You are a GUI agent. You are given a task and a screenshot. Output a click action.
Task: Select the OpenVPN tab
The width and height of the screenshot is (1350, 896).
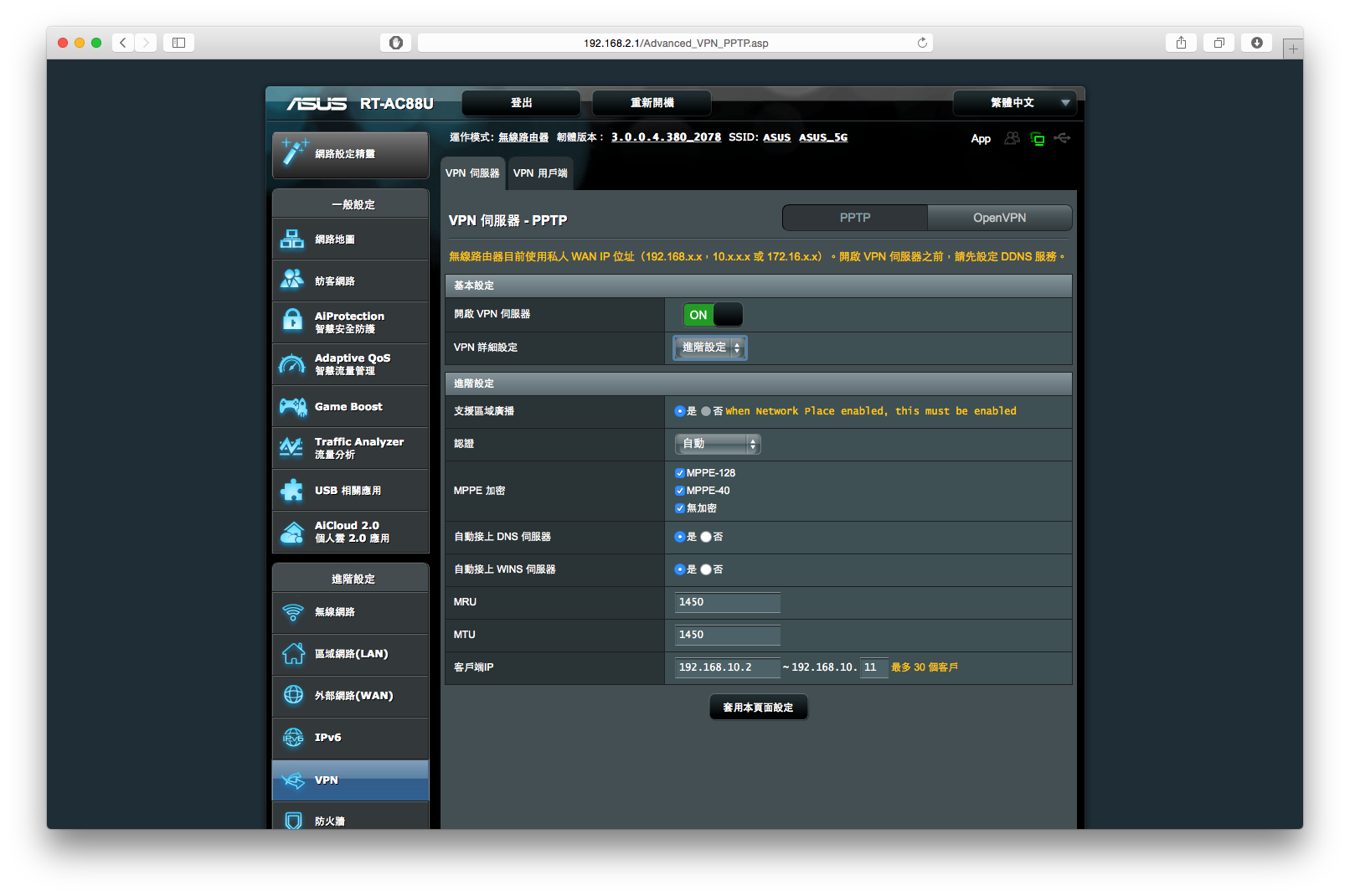999,218
